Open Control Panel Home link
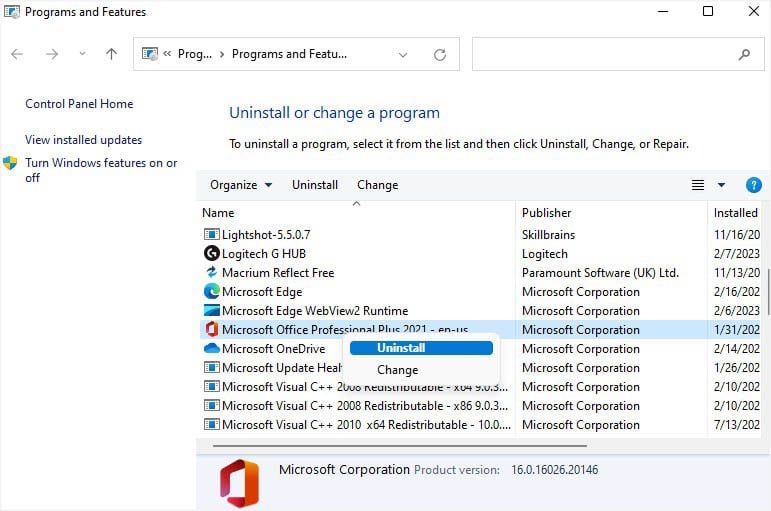Viewport: 771px width, 511px height. (x=79, y=104)
